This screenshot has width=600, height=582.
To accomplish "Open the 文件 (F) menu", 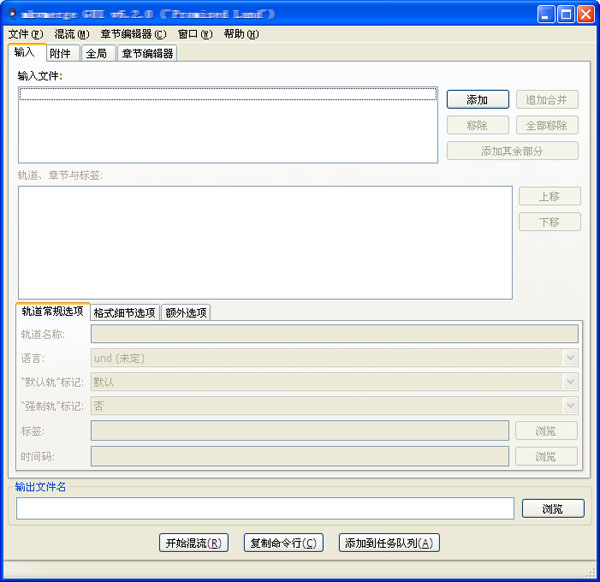I will tap(26, 34).
